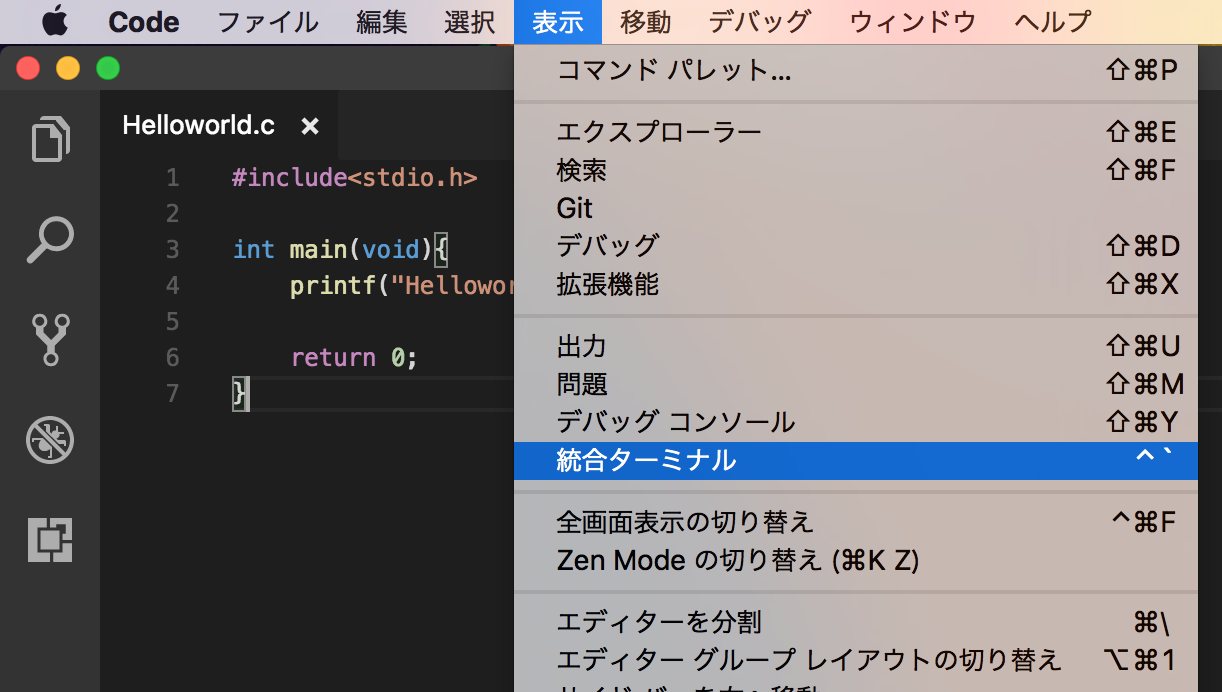The width and height of the screenshot is (1222, 692).
Task: Choose 出力 from the dropdown menu
Action: pos(856,347)
